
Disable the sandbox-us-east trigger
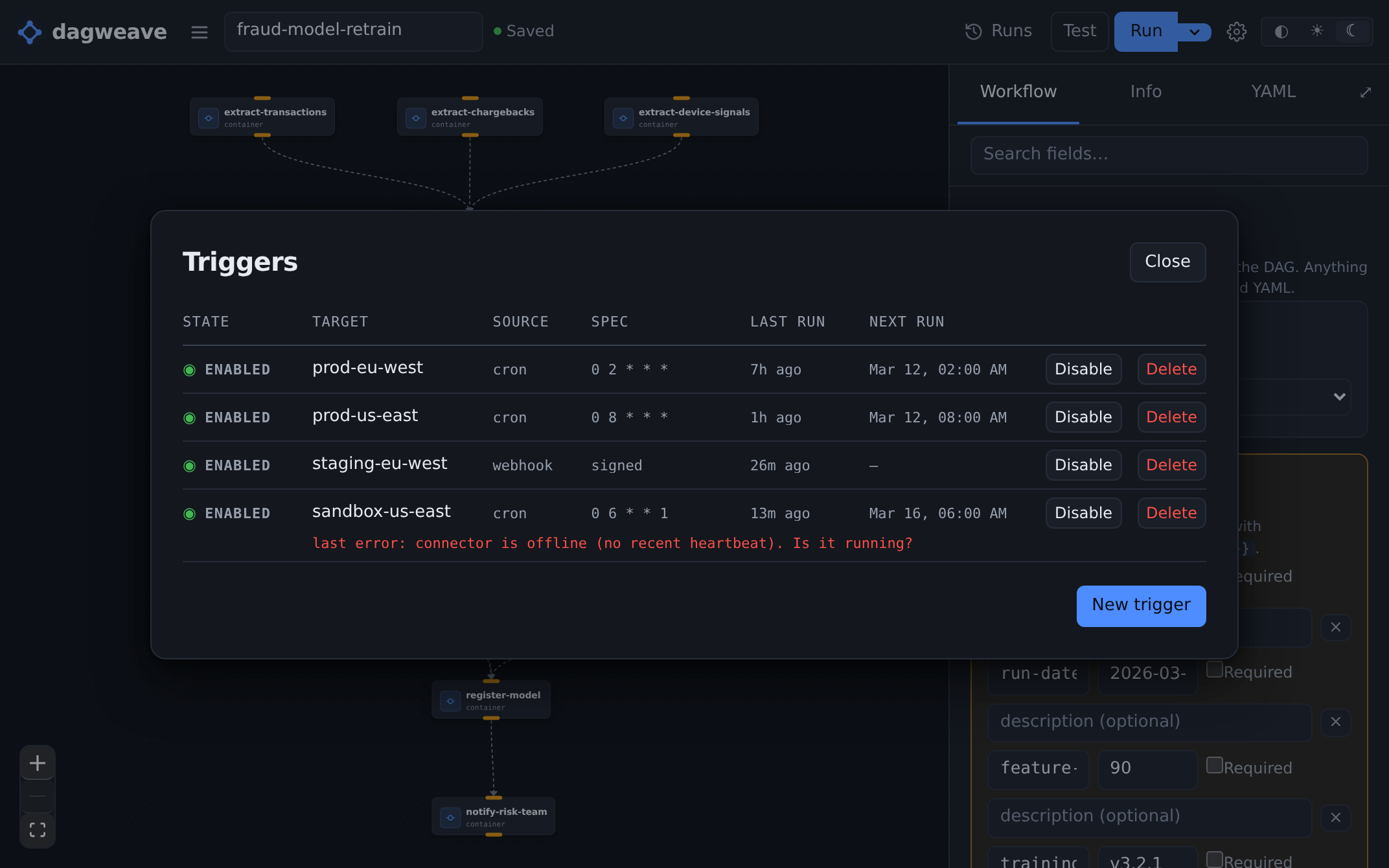pyautogui.click(x=1083, y=513)
